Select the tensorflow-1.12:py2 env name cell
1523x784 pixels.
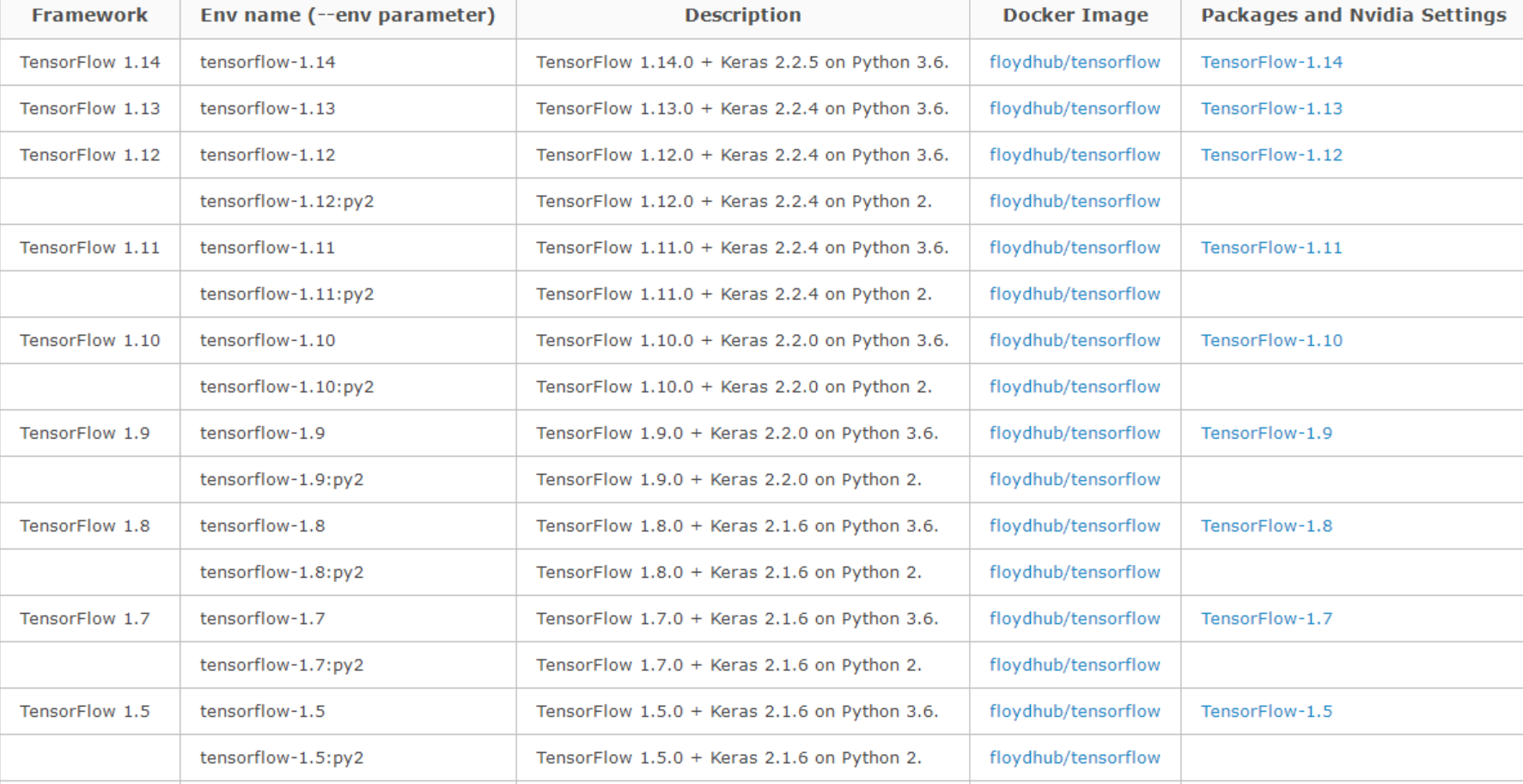[x=348, y=201]
